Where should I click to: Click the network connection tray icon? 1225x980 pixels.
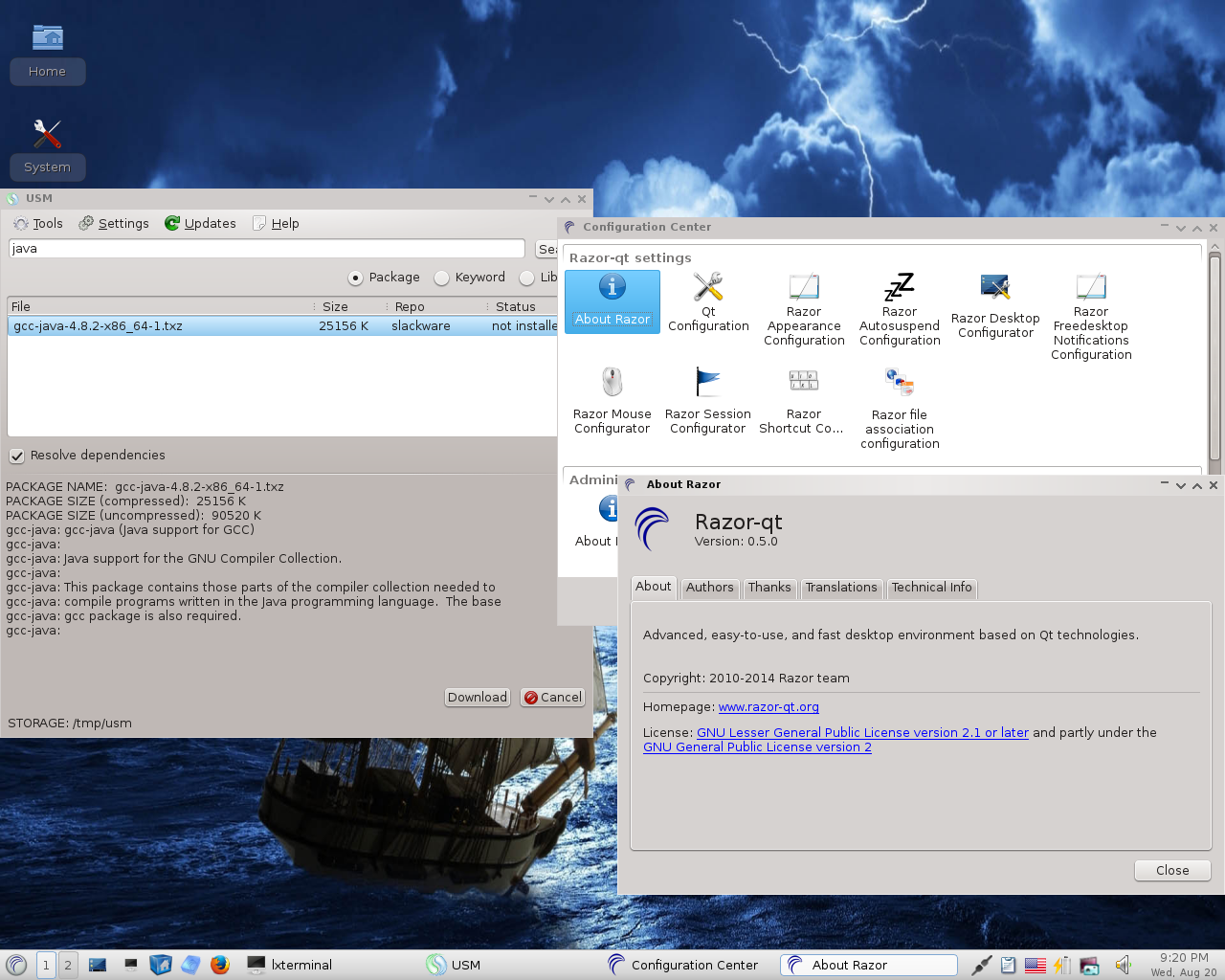point(981,965)
